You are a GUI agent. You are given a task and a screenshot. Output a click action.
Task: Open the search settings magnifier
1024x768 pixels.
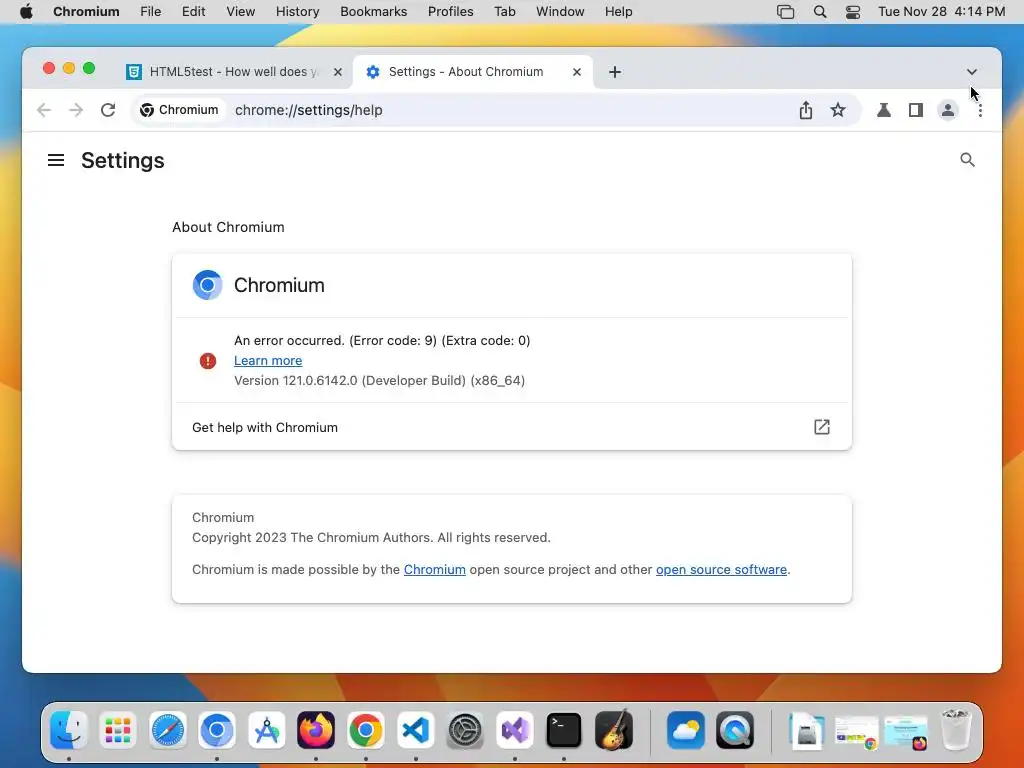point(967,160)
